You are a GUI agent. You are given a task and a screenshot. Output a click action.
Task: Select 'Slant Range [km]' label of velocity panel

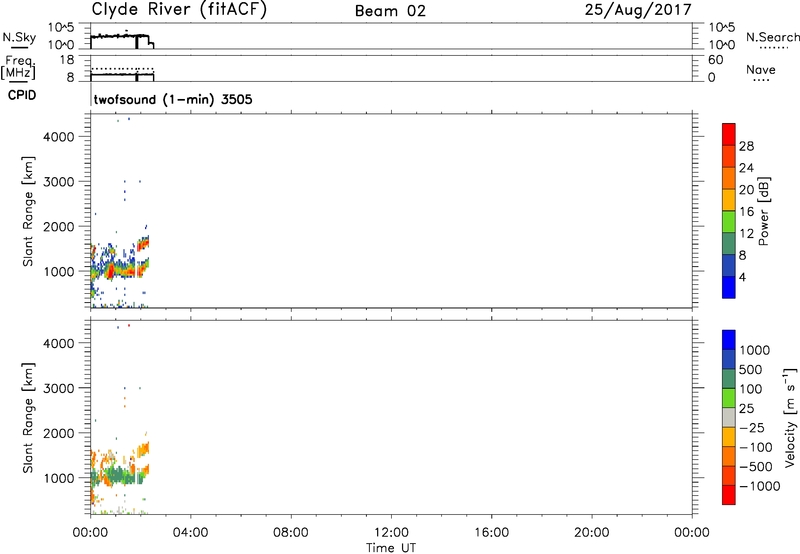(28, 418)
